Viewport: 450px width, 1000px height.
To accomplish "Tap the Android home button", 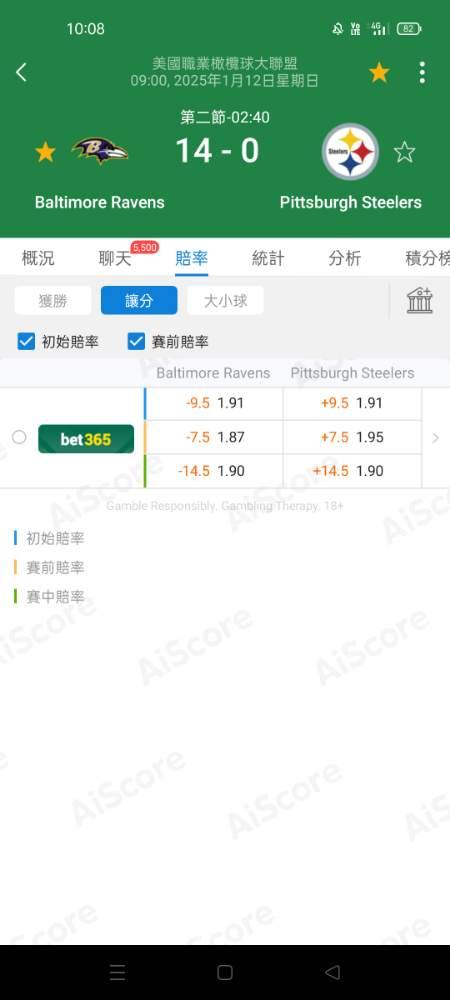I will click(x=225, y=972).
